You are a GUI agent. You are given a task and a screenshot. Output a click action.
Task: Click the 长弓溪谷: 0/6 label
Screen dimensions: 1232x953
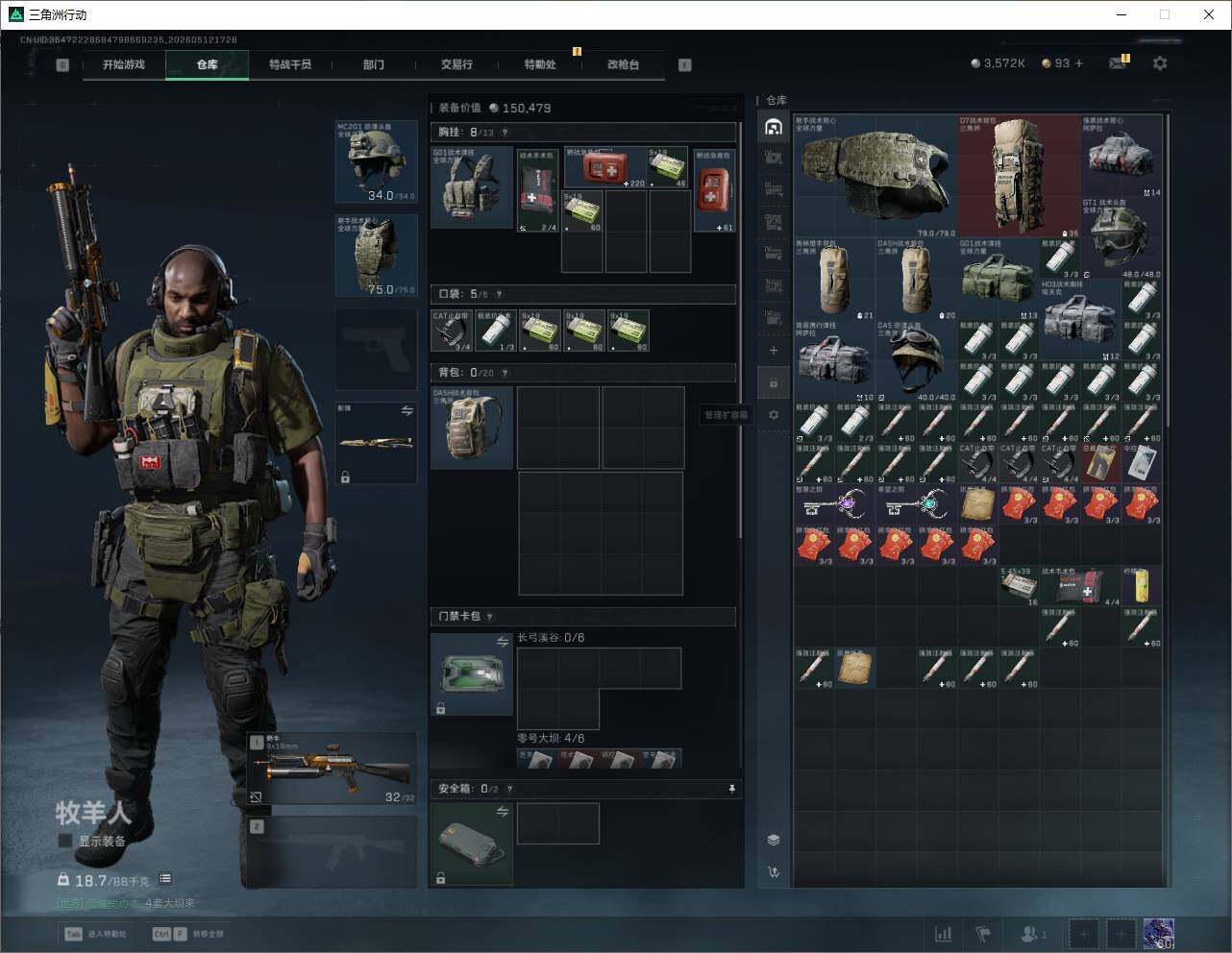(551, 638)
